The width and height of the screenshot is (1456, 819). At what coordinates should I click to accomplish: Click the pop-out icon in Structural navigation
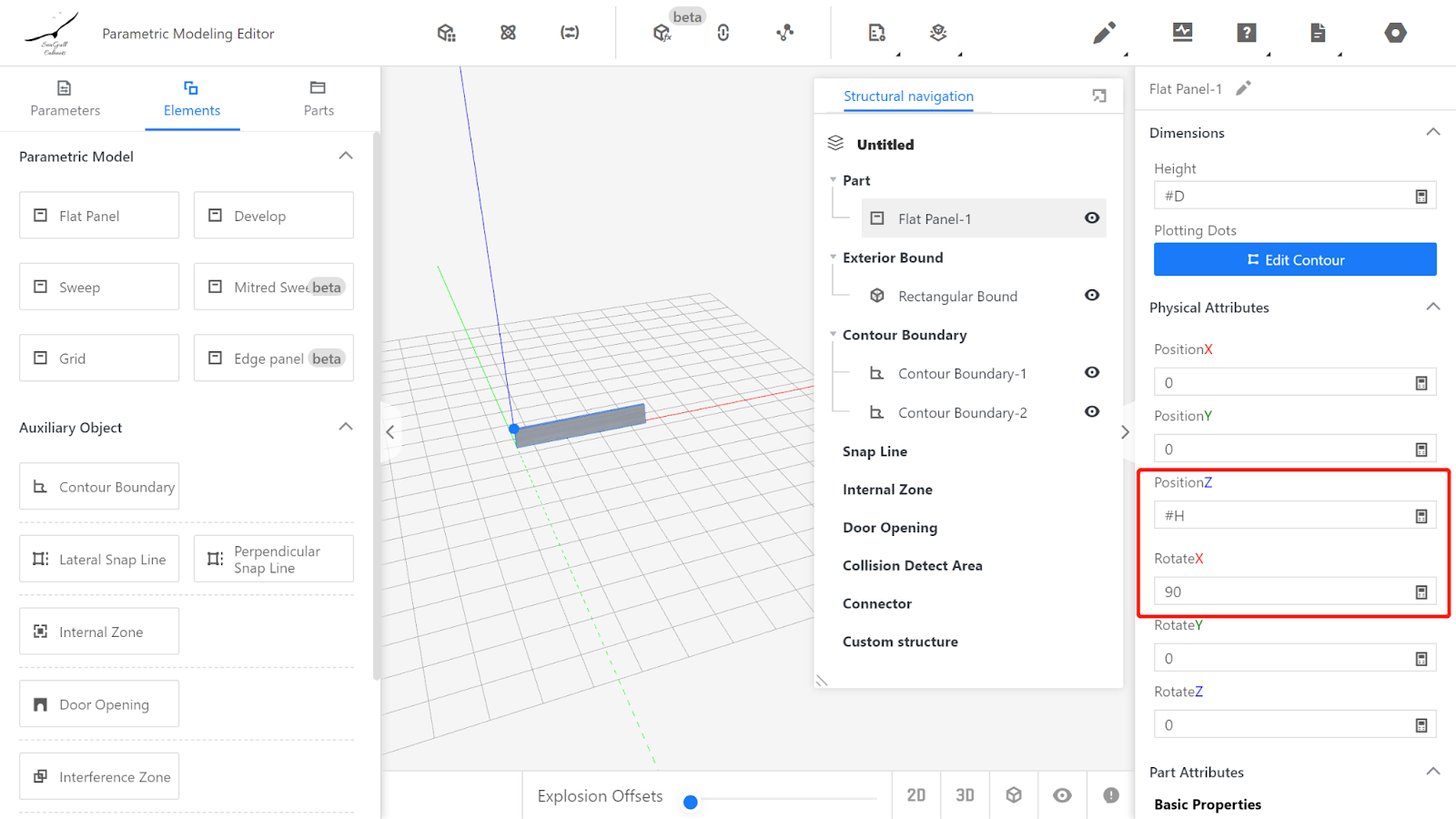(x=1099, y=96)
